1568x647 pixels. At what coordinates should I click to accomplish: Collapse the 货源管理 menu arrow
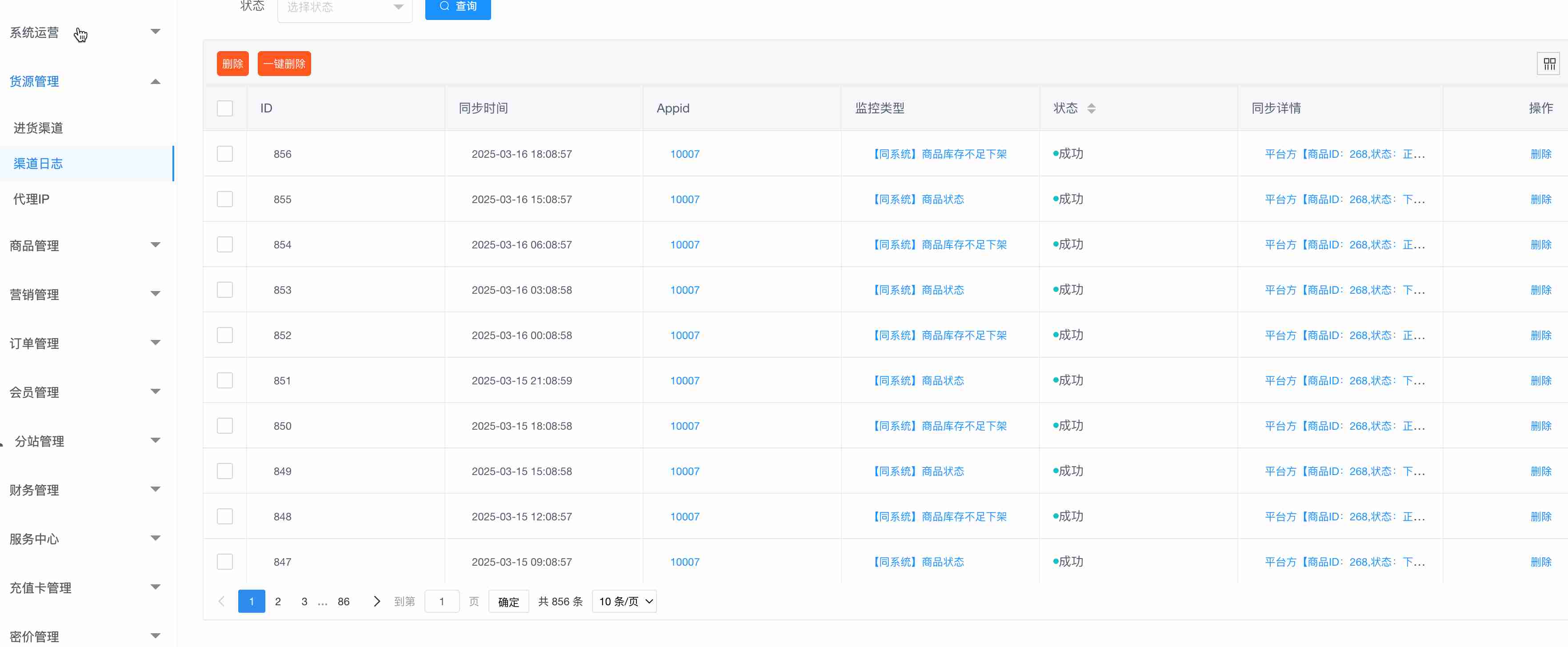click(x=155, y=82)
